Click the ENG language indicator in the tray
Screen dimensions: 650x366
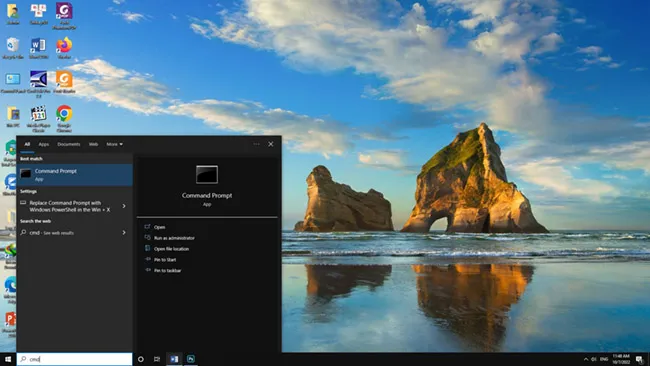(604, 359)
